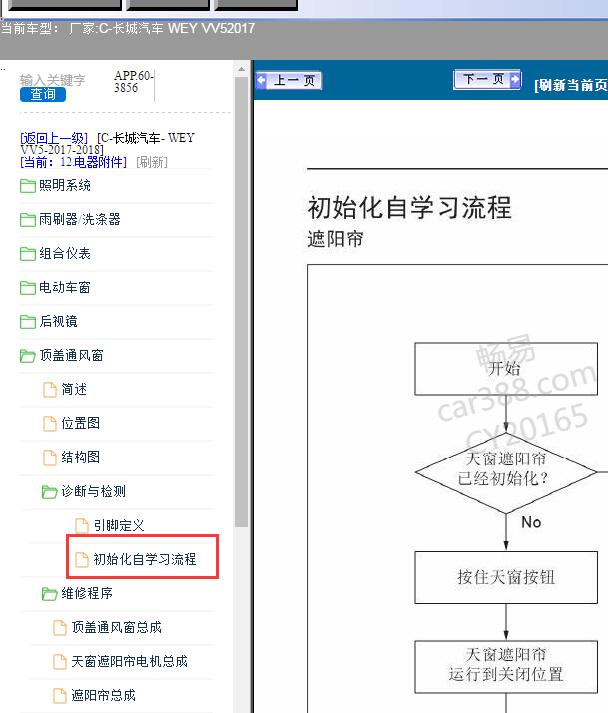The image size is (608, 713).
Task: Open the 天窗遮阳帘电机总成 document
Action: click(x=129, y=661)
